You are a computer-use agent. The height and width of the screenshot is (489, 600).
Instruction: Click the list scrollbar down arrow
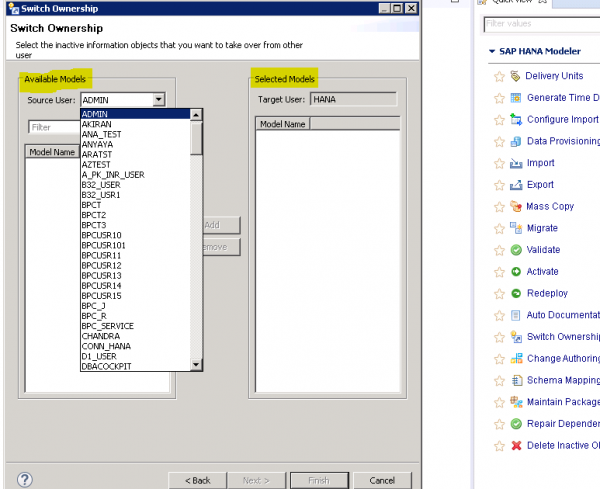(x=196, y=364)
